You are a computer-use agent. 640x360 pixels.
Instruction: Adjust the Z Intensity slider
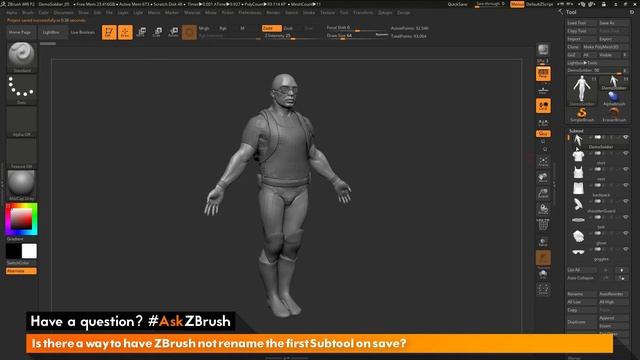point(291,36)
